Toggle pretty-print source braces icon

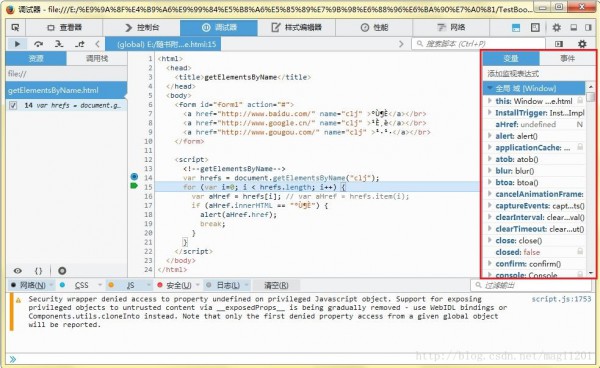point(38,271)
